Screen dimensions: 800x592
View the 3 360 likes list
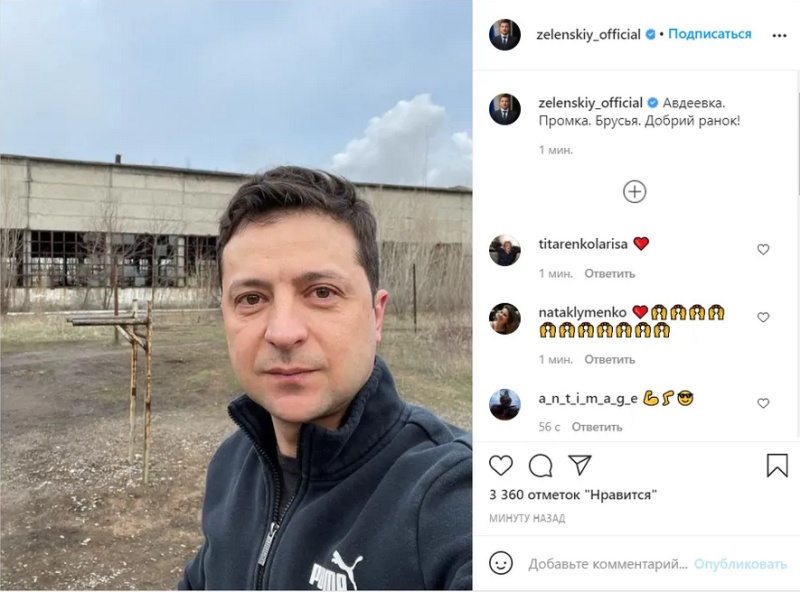pos(573,495)
